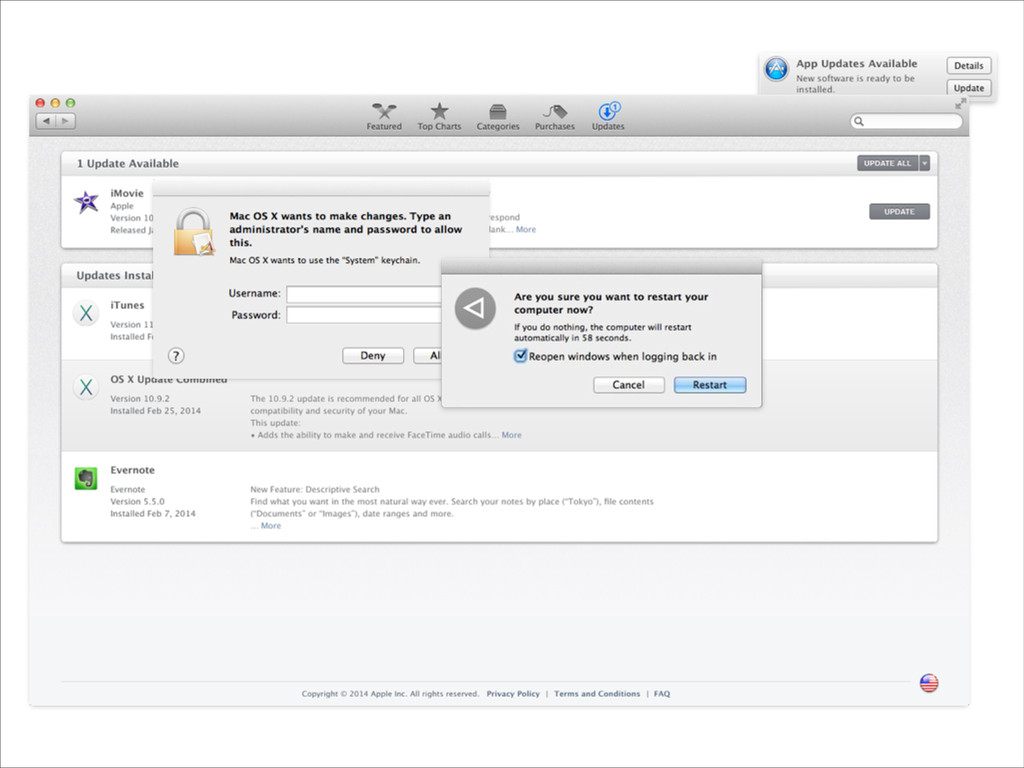This screenshot has width=1024, height=768.
Task: Open Top Charts in the toolbar
Action: click(440, 117)
